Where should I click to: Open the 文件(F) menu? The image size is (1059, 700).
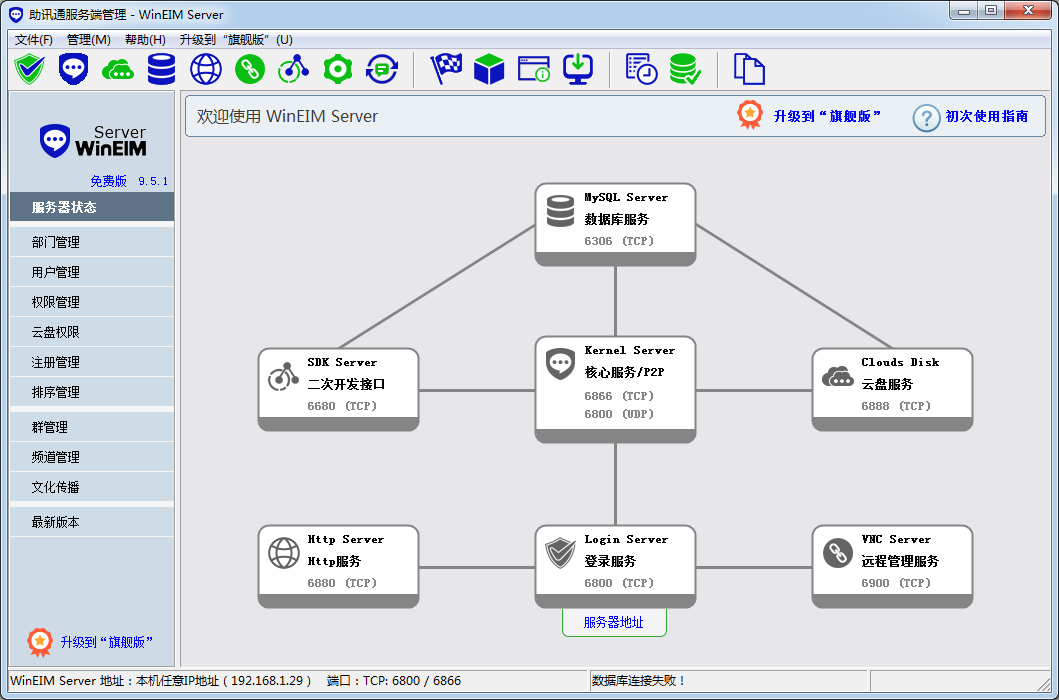click(34, 40)
